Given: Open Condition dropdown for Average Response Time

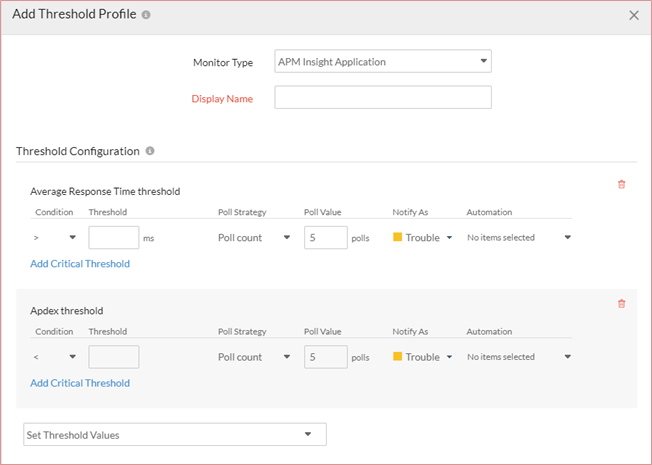Looking at the screenshot, I should point(55,237).
